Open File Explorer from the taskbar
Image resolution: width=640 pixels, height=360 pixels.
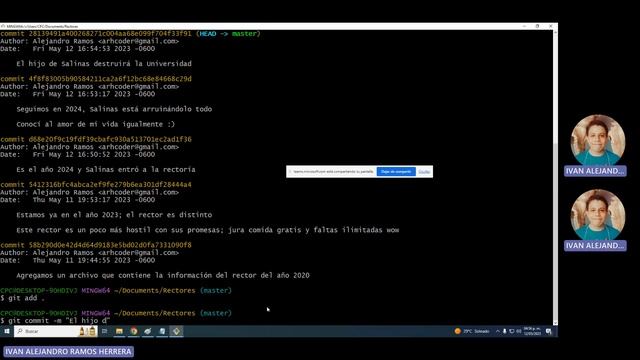tap(119, 331)
